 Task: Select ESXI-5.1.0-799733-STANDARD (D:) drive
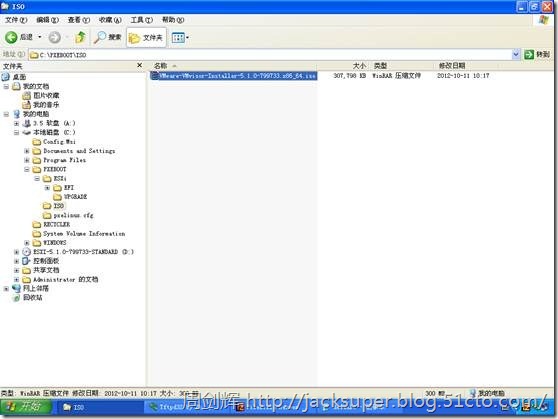pyautogui.click(x=83, y=252)
